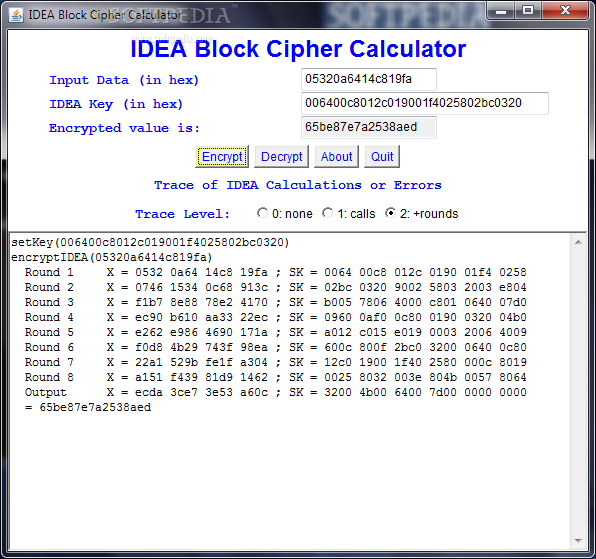Click the Round 7 trace row

point(276,362)
